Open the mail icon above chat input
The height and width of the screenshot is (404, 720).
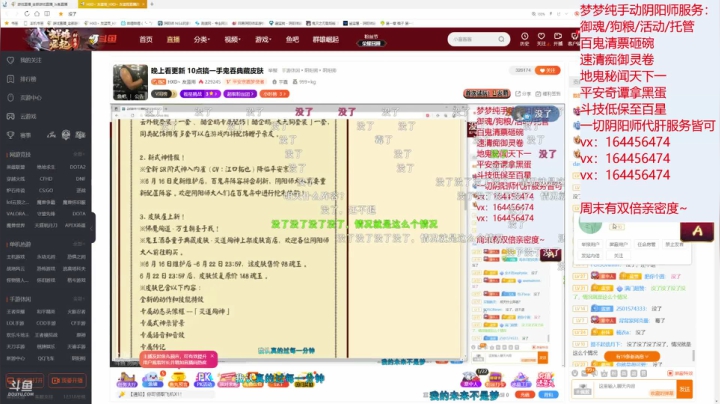[x=584, y=373]
